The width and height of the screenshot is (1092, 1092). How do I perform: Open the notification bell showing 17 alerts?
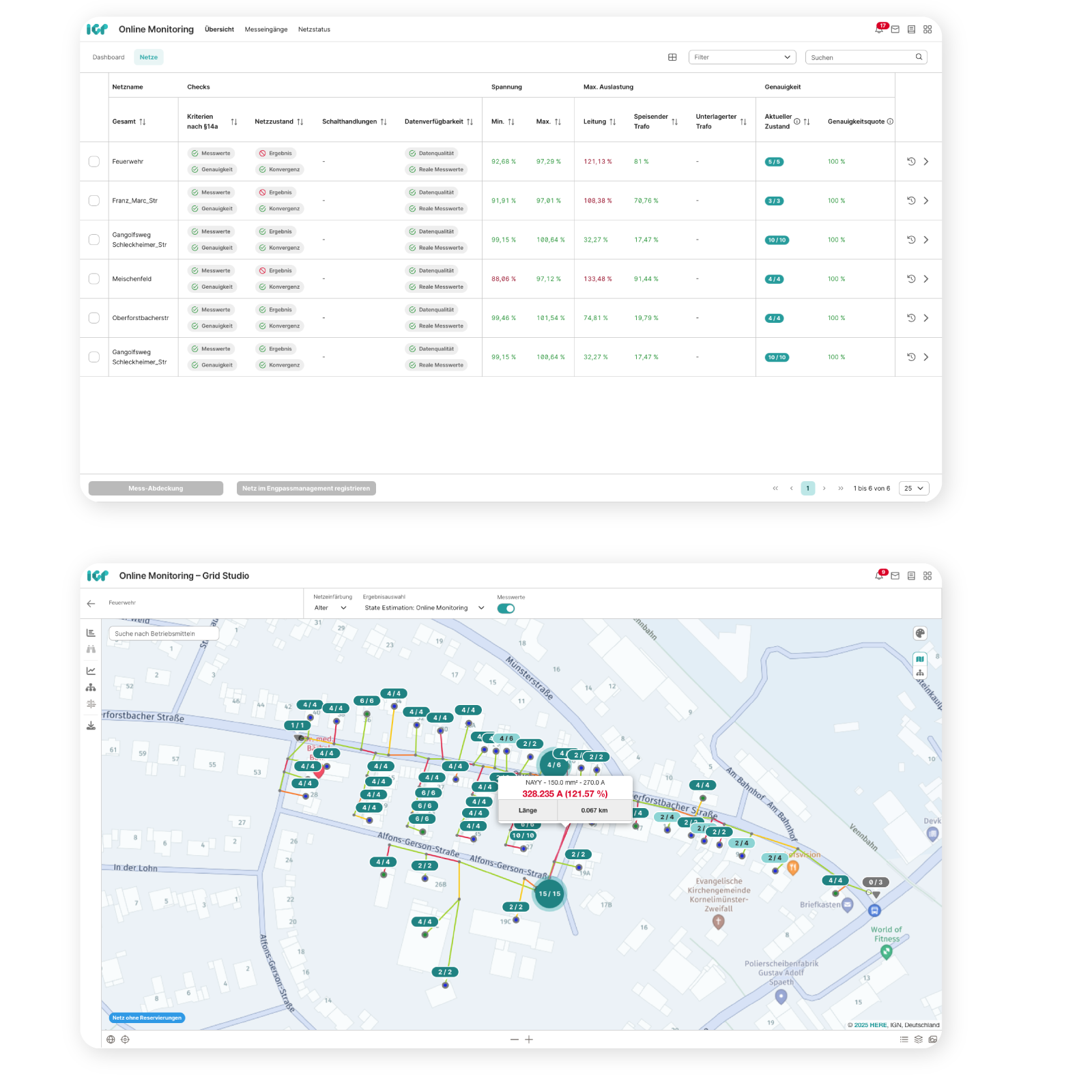[x=879, y=29]
